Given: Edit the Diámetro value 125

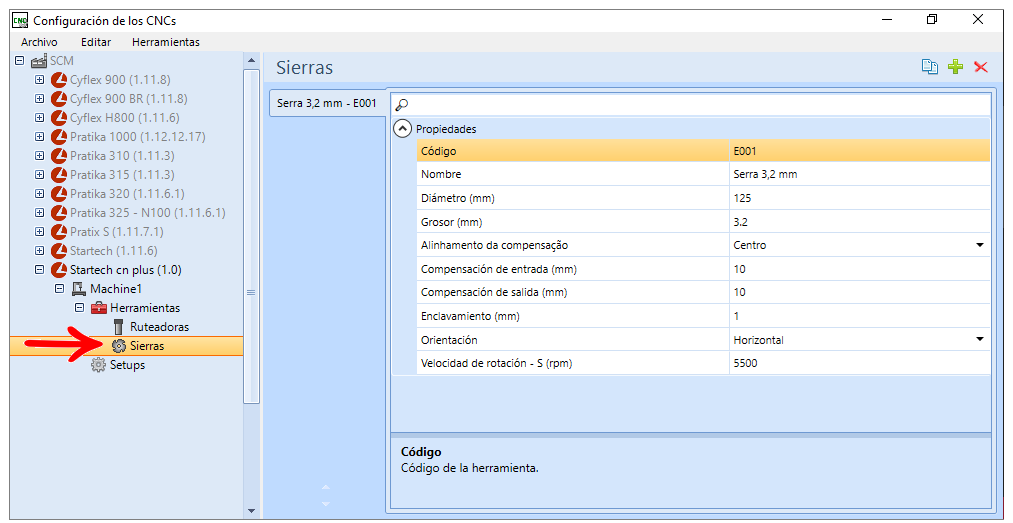Looking at the screenshot, I should point(859,198).
